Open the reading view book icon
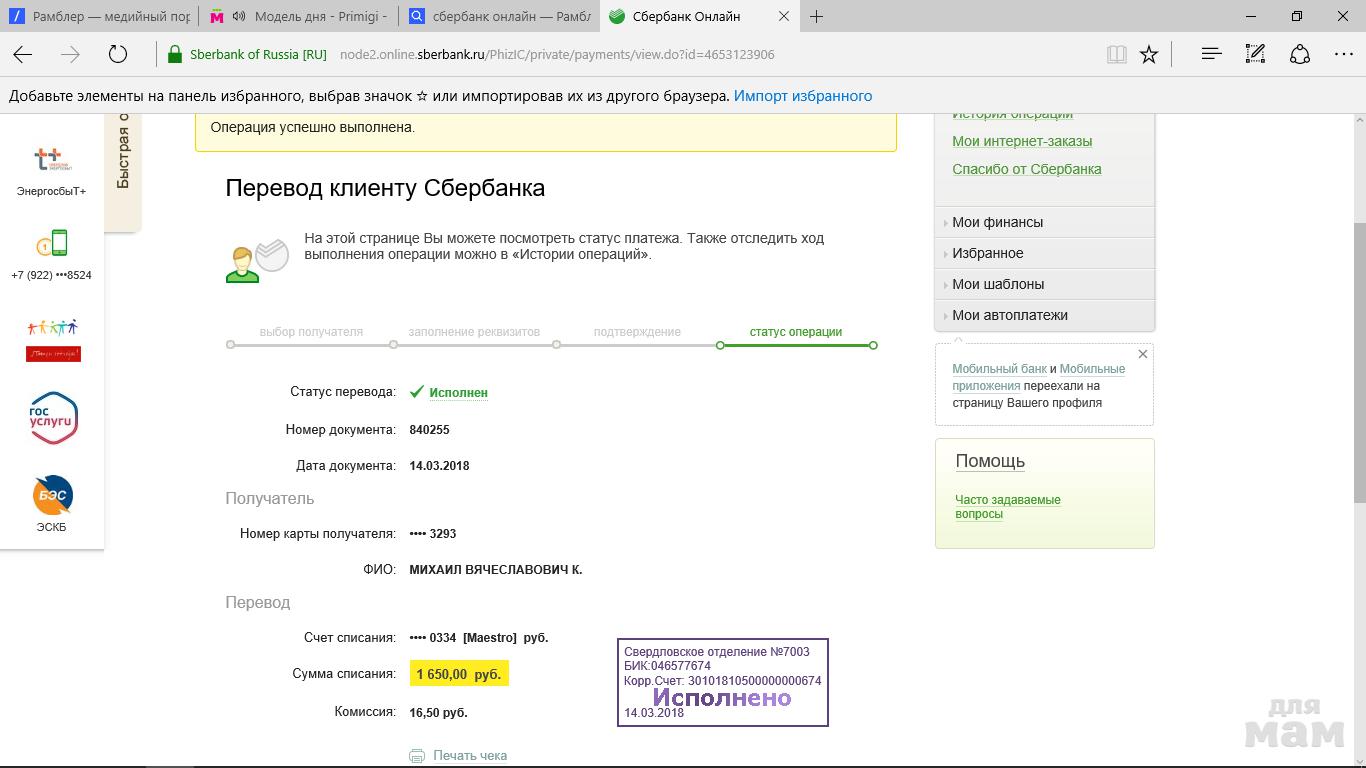This screenshot has height=768, width=1366. tap(1116, 55)
